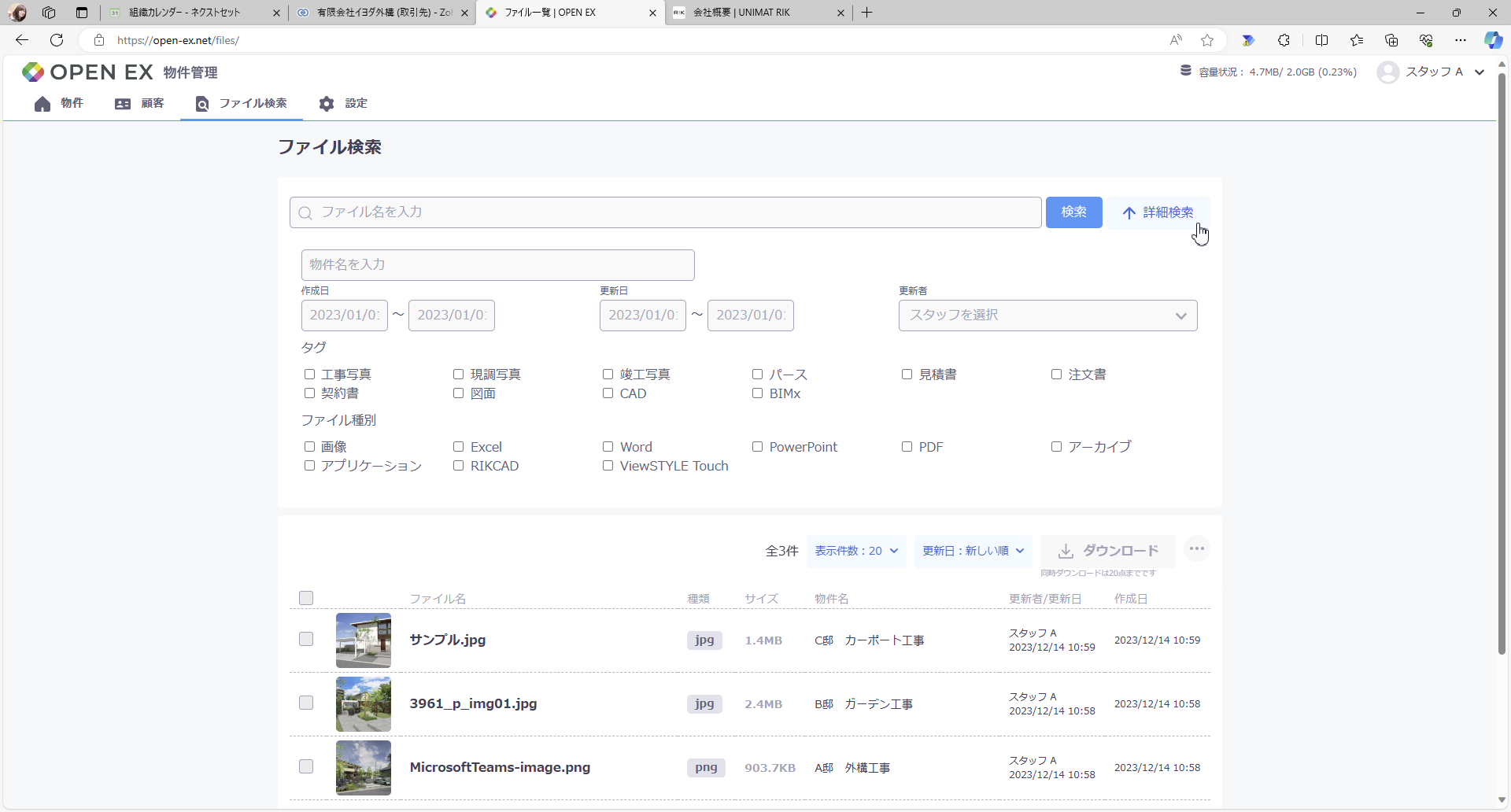1511x812 pixels.
Task: Toggle browser split screen icon
Action: pos(1322,40)
